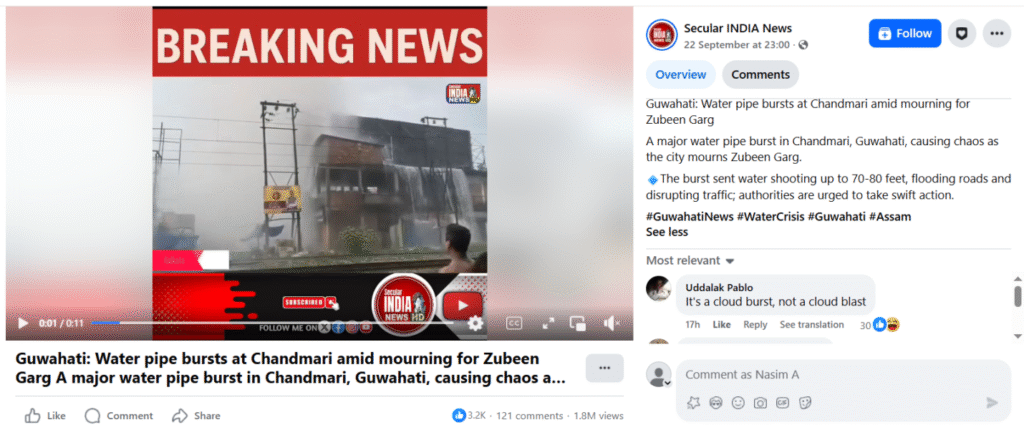The height and width of the screenshot is (430, 1024).
Task: Select the Overview tab
Action: [680, 74]
